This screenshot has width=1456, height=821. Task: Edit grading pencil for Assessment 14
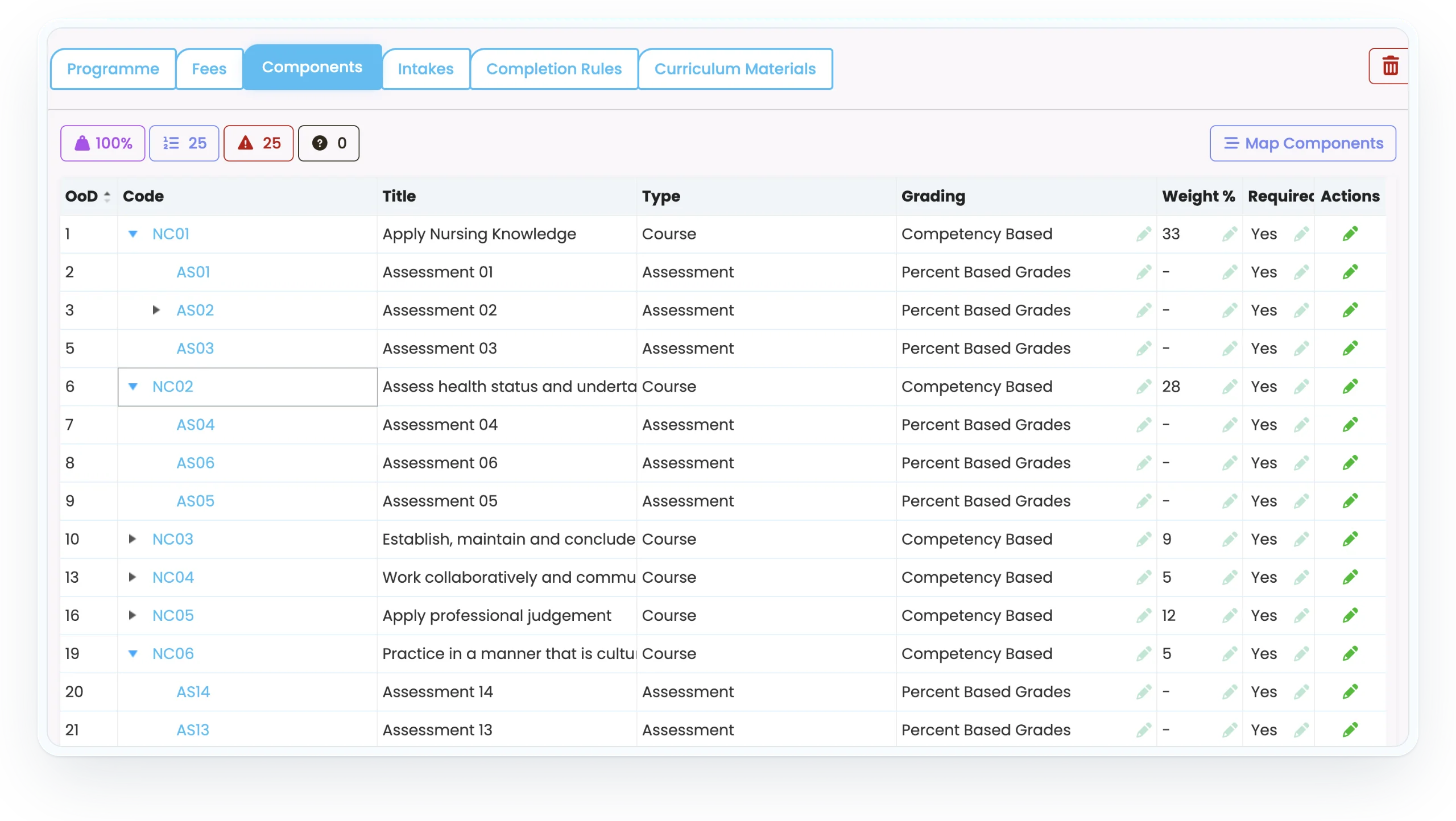pyautogui.click(x=1144, y=691)
